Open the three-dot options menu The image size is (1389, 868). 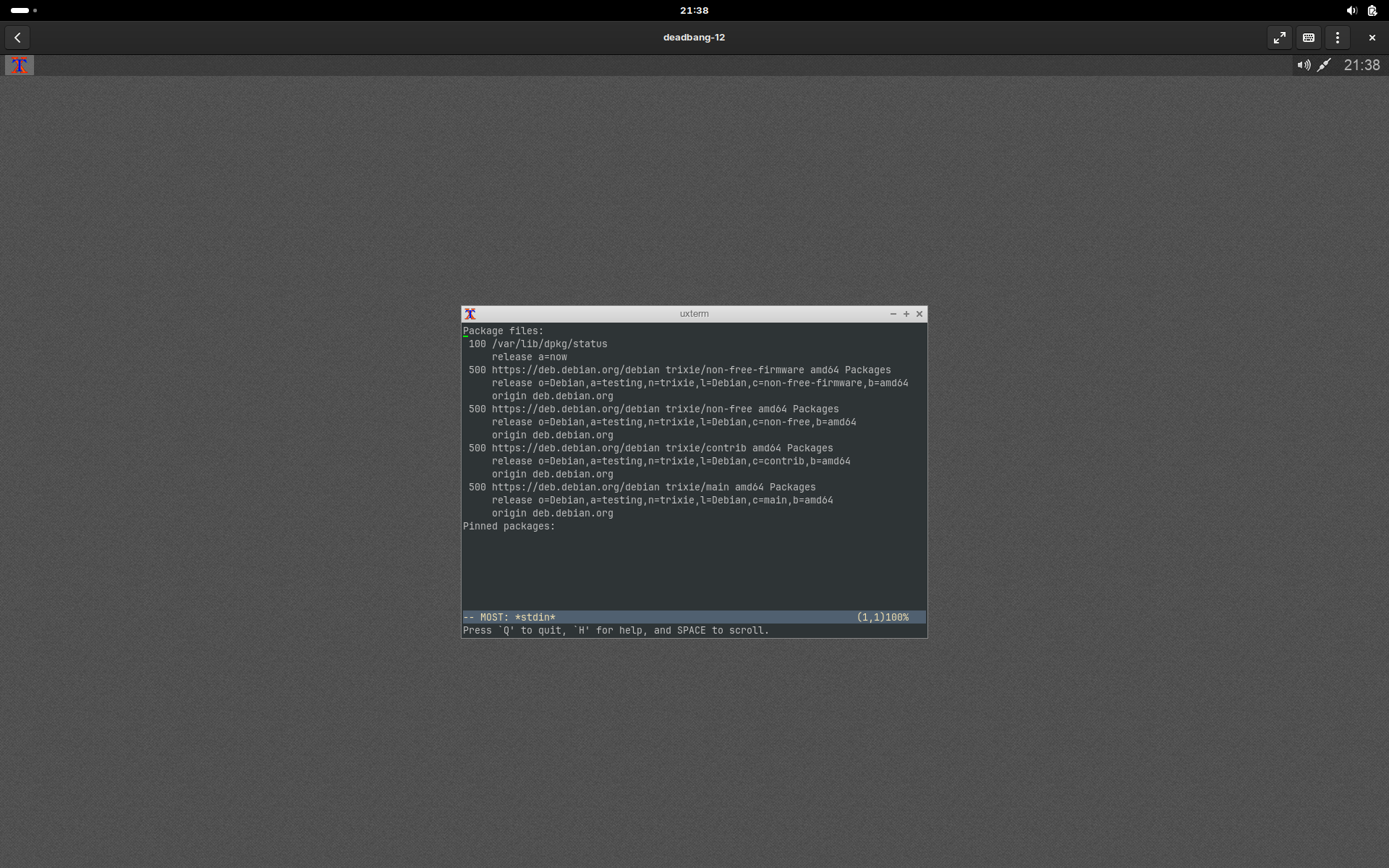1338,38
